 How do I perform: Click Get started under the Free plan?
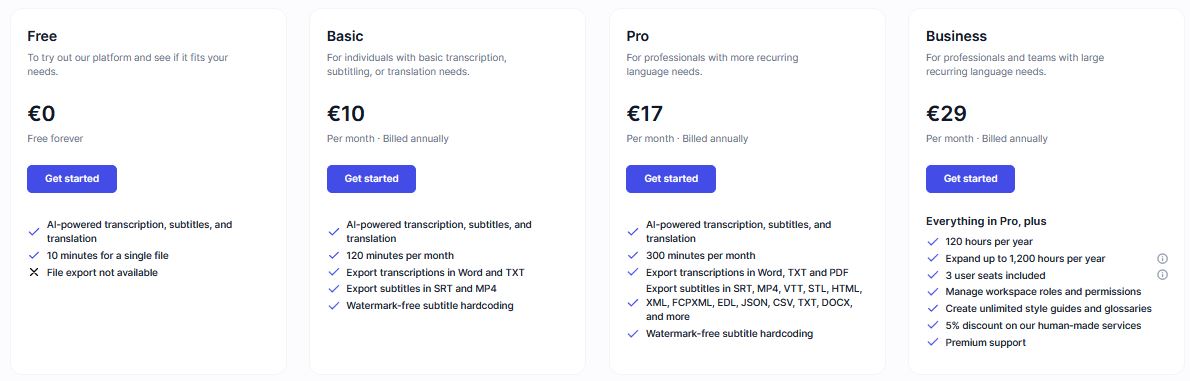click(72, 179)
